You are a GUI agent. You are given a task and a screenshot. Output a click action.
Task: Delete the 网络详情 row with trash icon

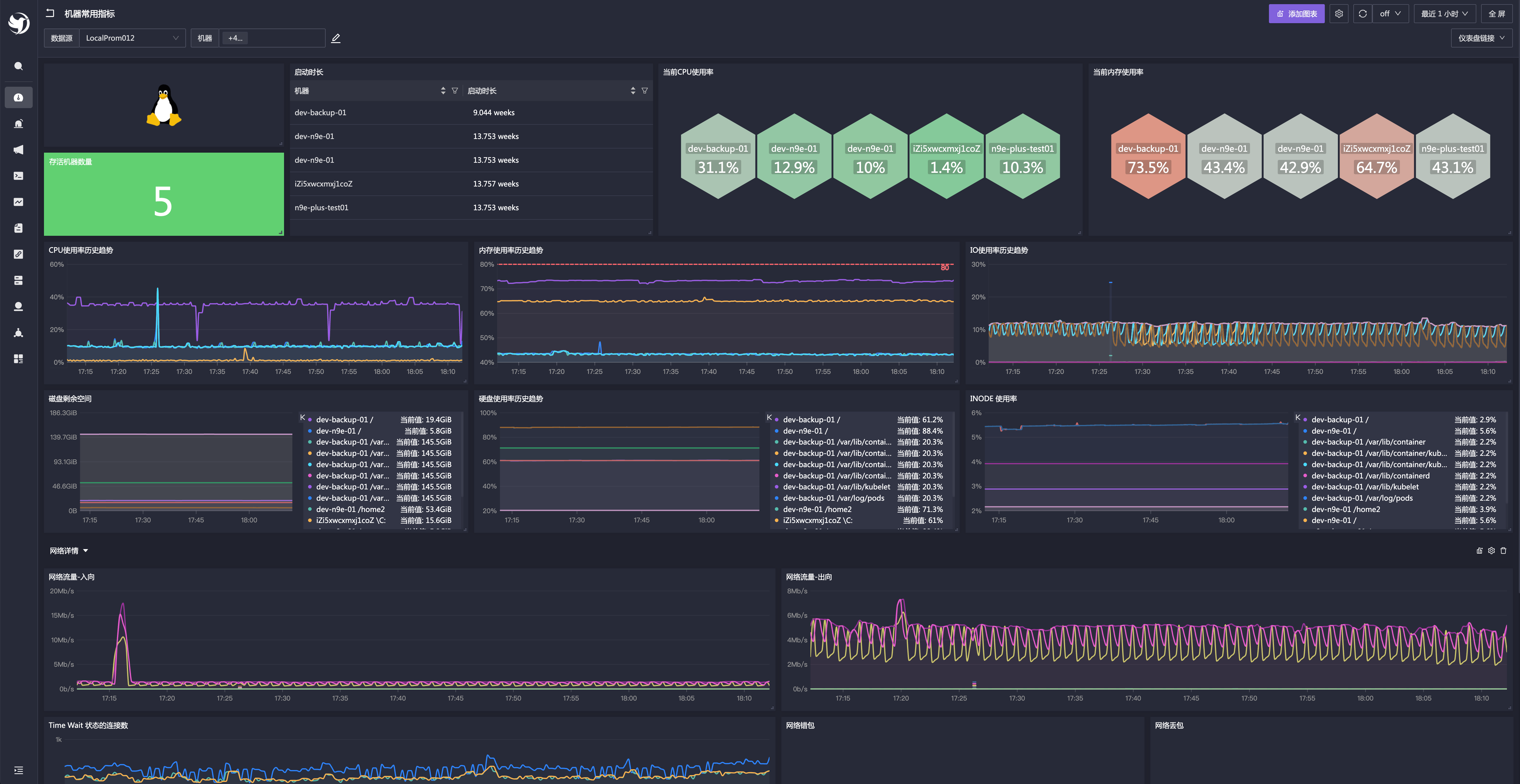[1503, 550]
